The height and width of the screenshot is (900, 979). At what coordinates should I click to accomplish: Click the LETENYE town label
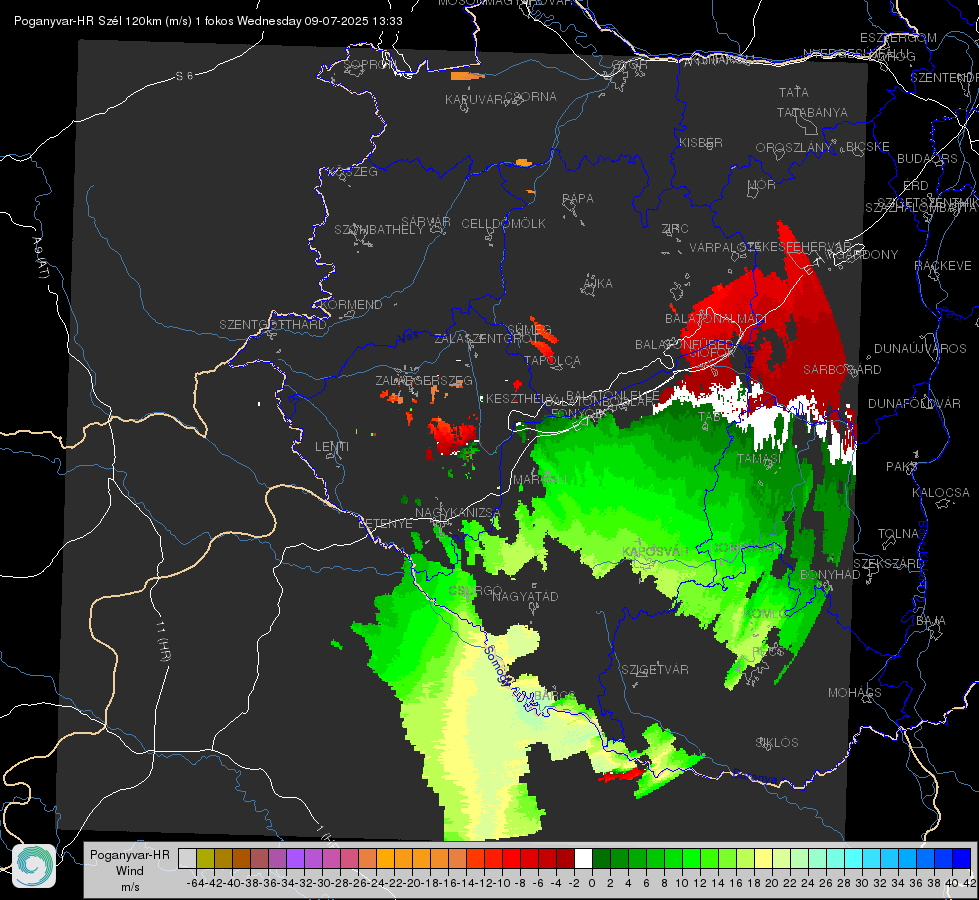(x=385, y=523)
